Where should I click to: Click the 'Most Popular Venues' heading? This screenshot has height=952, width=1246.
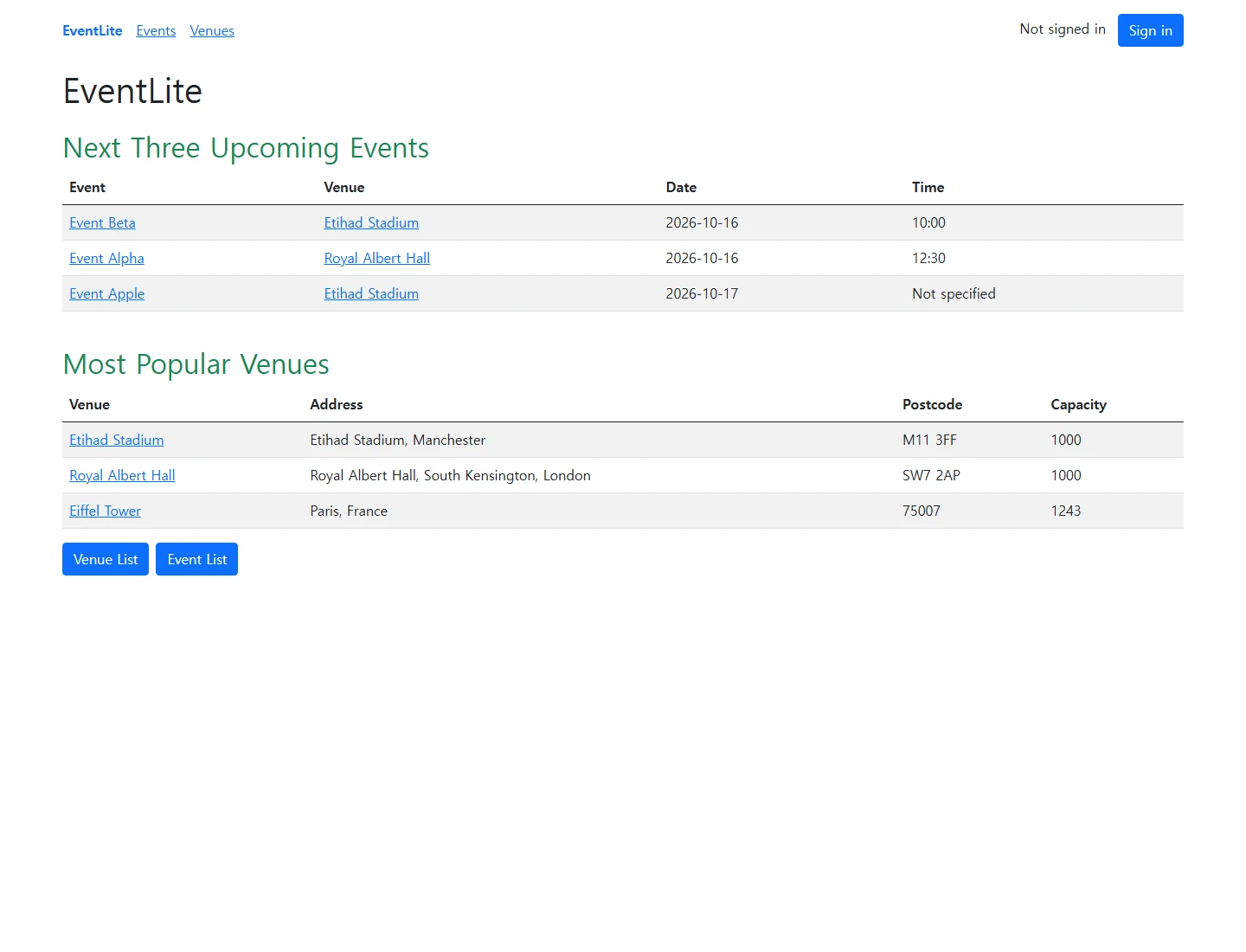tap(196, 364)
